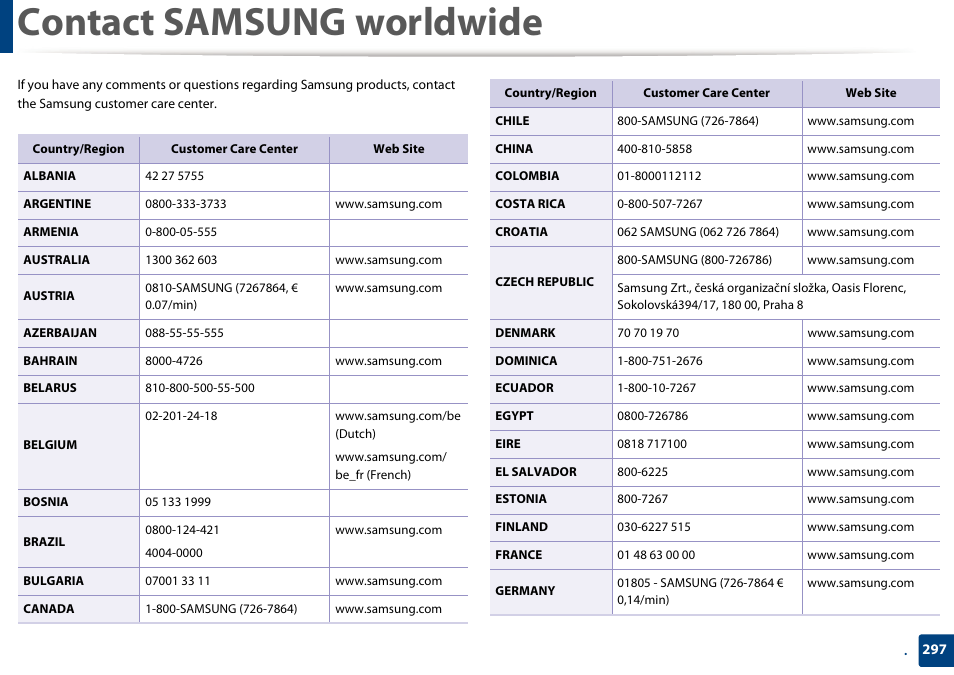Select the ARMENIA country cell
The height and width of the screenshot is (675, 954).
point(78,233)
